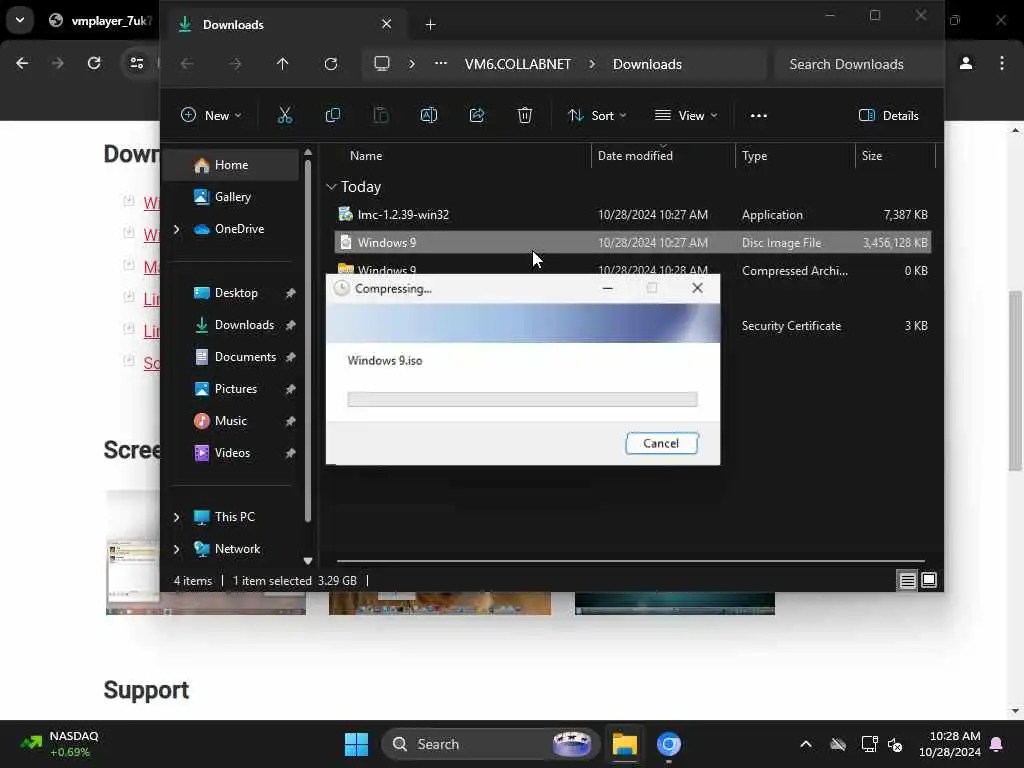This screenshot has width=1024, height=768.
Task: Expand the Network tree node
Action: coord(176,549)
